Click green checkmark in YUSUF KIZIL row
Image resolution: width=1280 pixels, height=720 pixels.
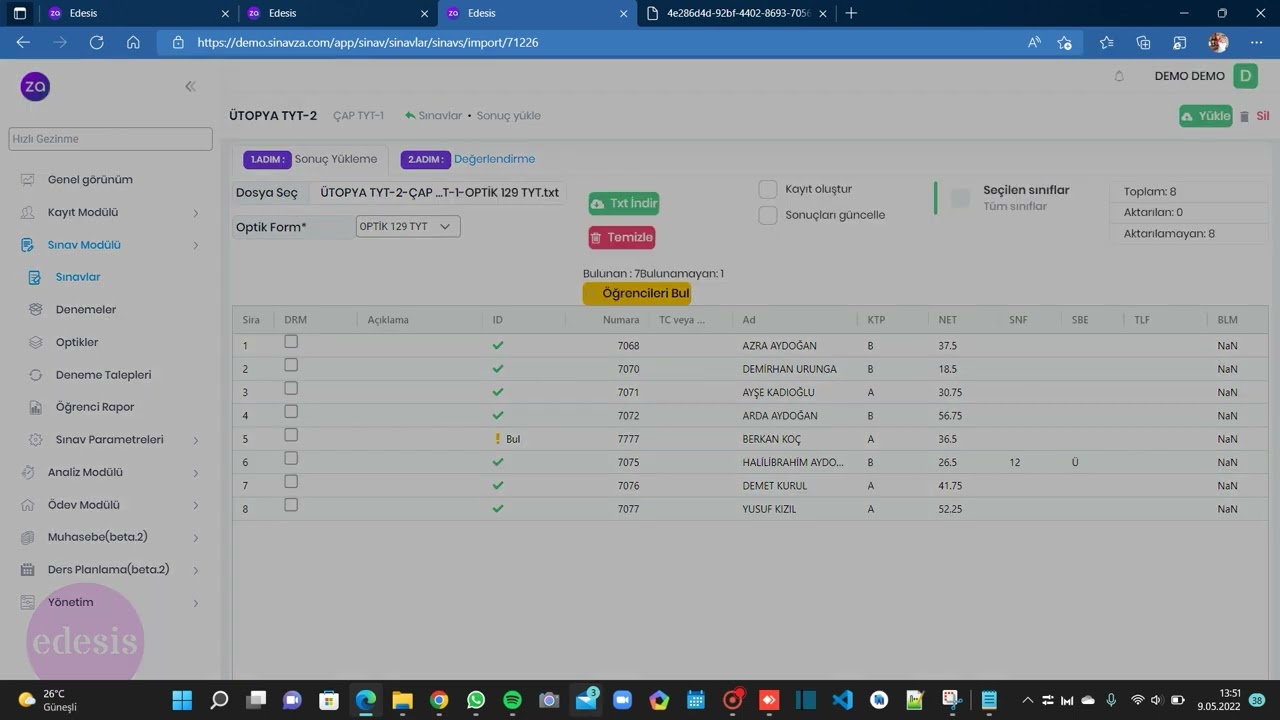tap(498, 509)
